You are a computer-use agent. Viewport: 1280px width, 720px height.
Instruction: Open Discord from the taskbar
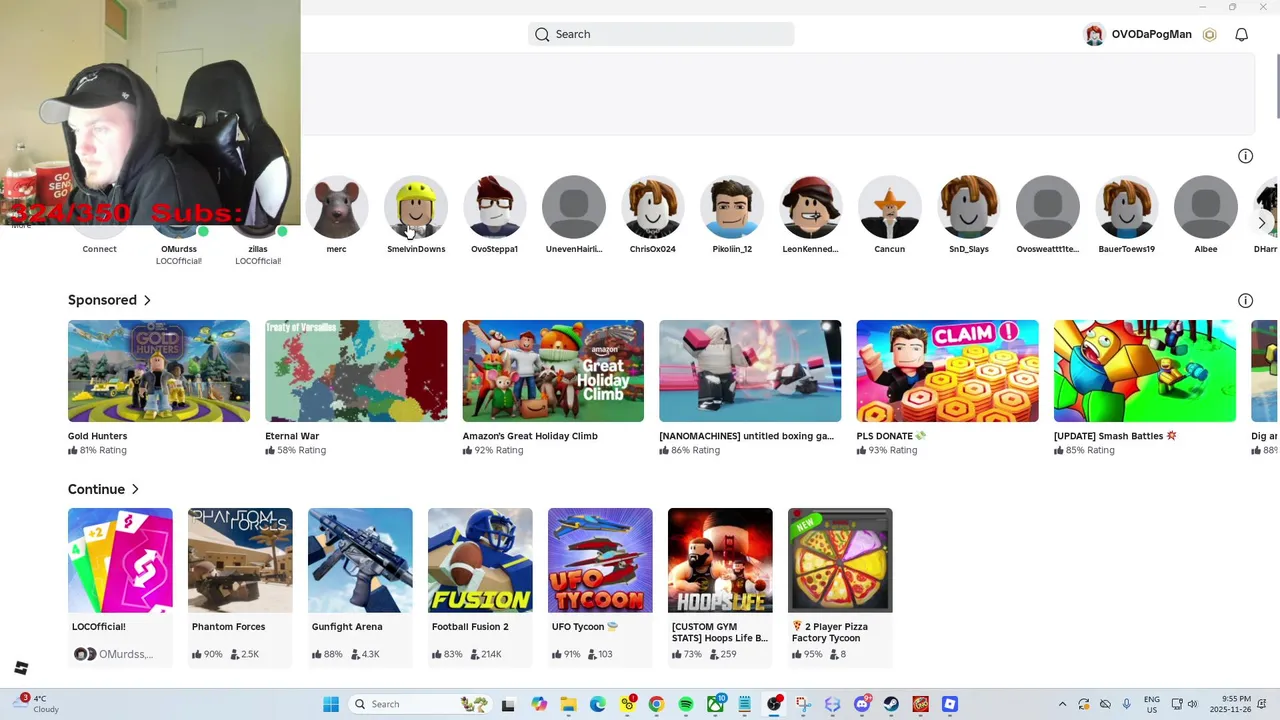(862, 704)
